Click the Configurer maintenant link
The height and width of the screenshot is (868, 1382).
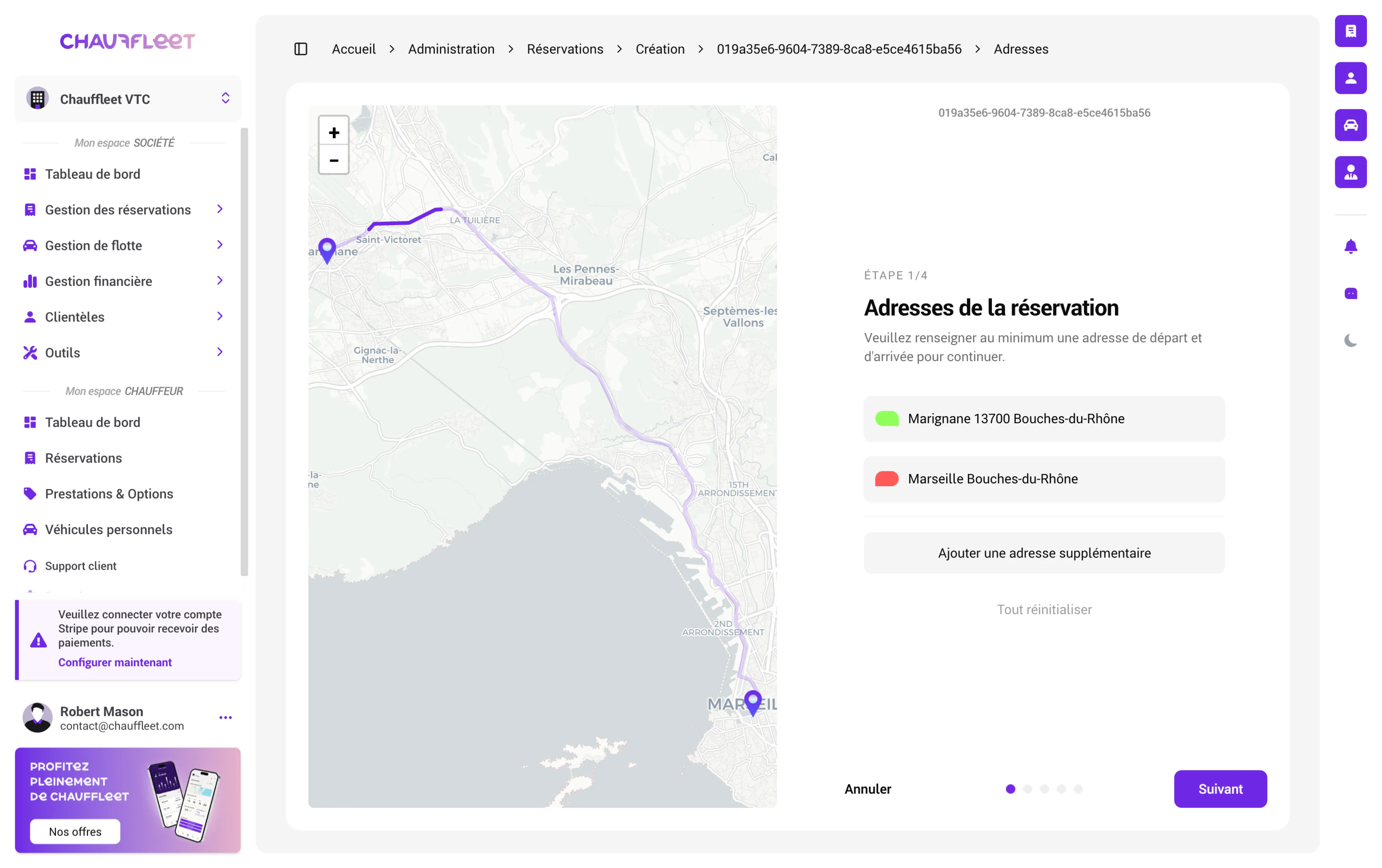click(x=115, y=662)
